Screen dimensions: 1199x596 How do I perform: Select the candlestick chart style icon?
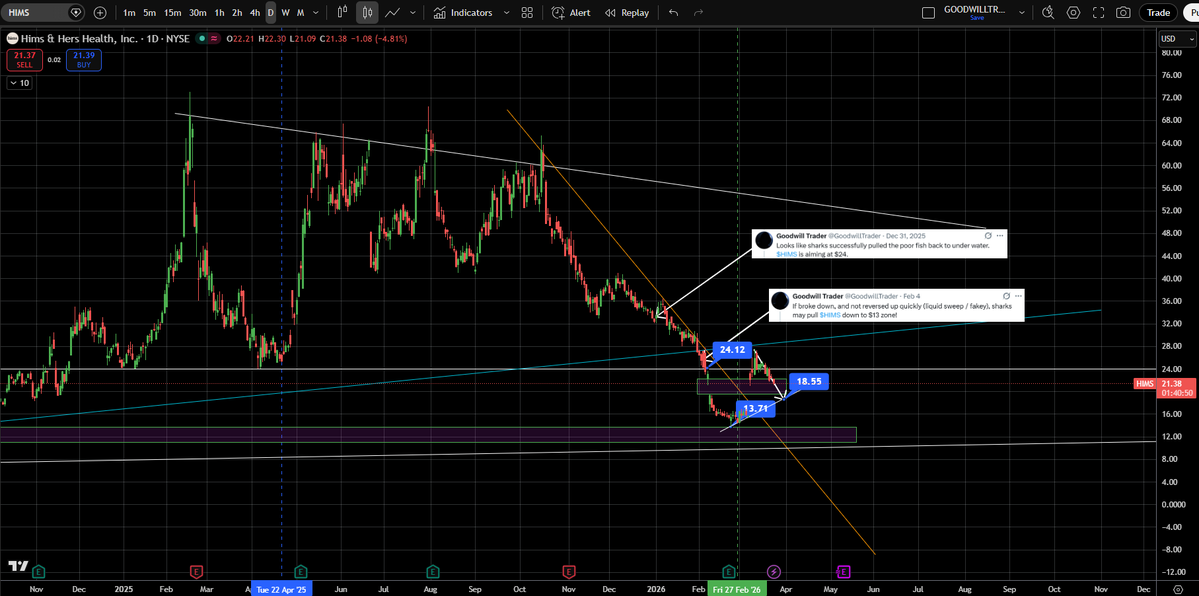(x=367, y=13)
